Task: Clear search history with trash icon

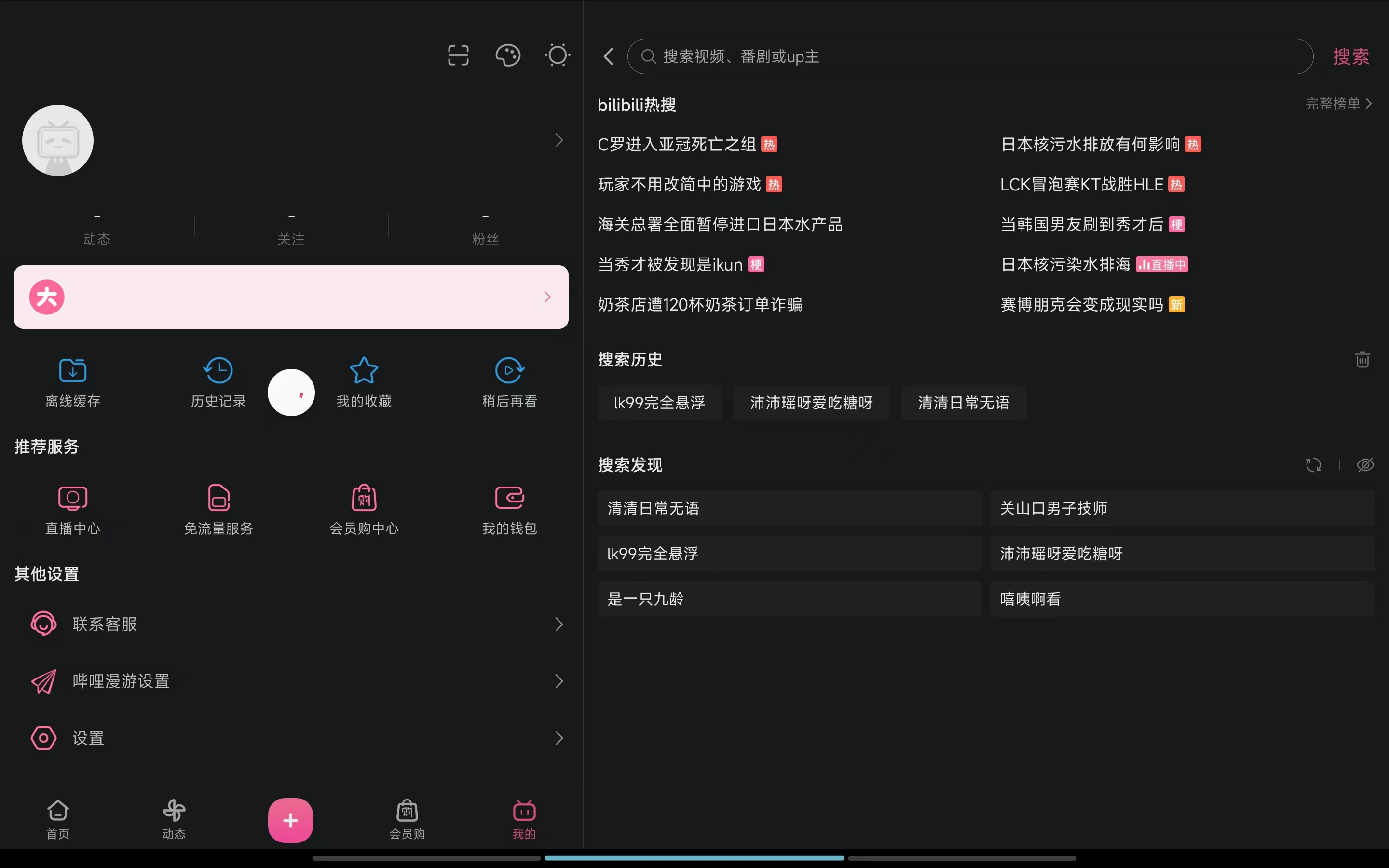Action: tap(1362, 359)
